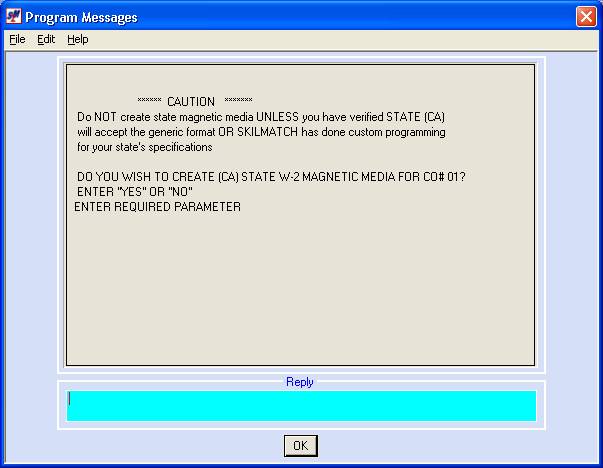
Task: Open the File menu
Action: pos(17,39)
